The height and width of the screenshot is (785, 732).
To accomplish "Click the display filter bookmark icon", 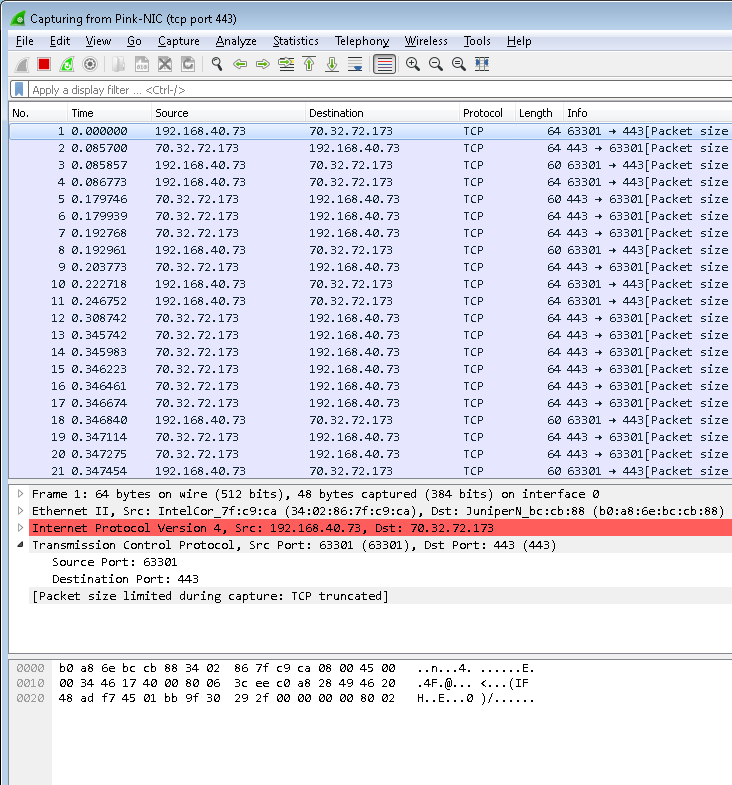I will tap(19, 90).
